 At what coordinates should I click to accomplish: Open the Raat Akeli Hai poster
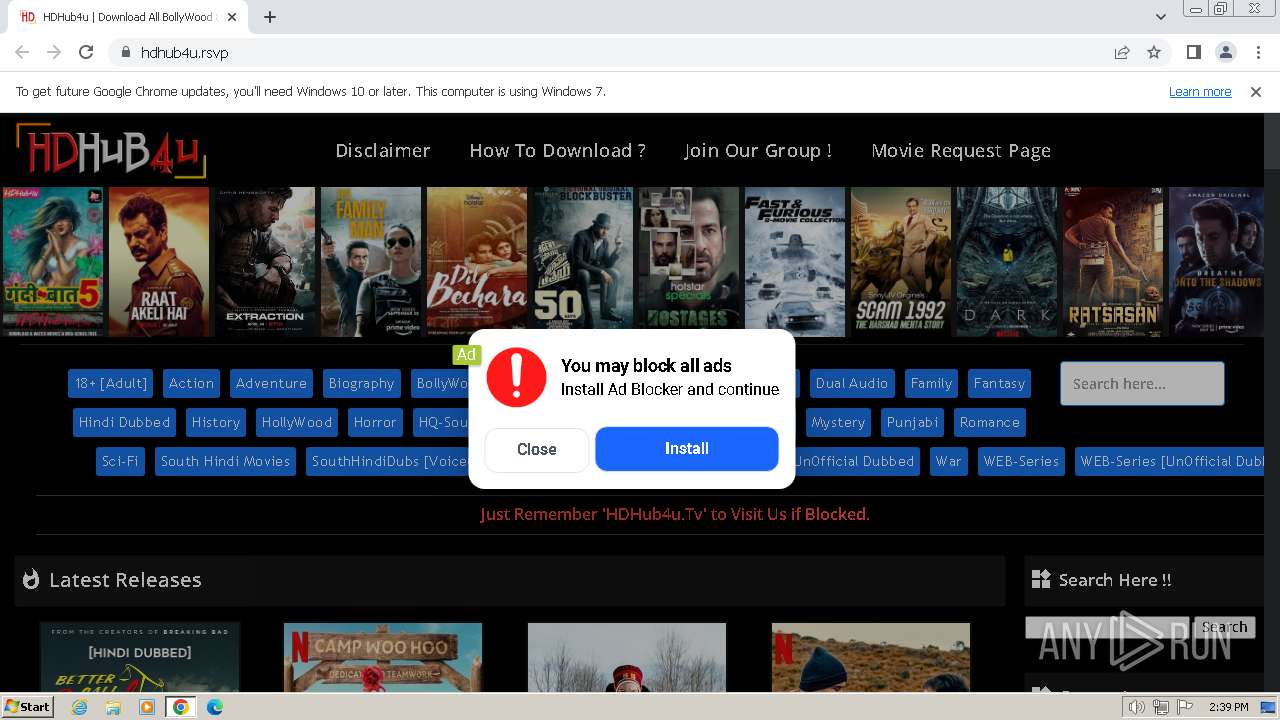point(159,262)
